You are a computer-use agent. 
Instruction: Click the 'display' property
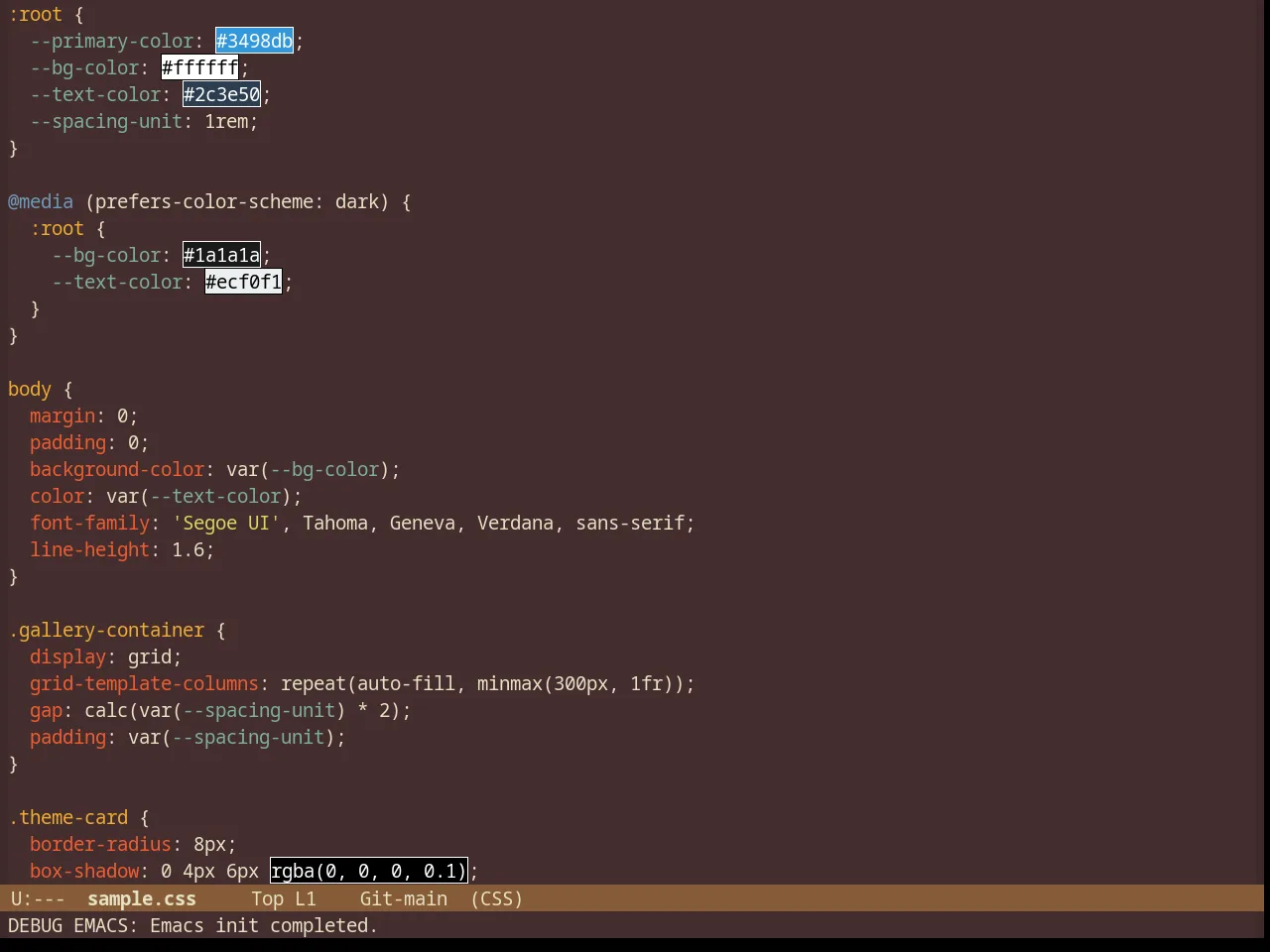[67, 656]
